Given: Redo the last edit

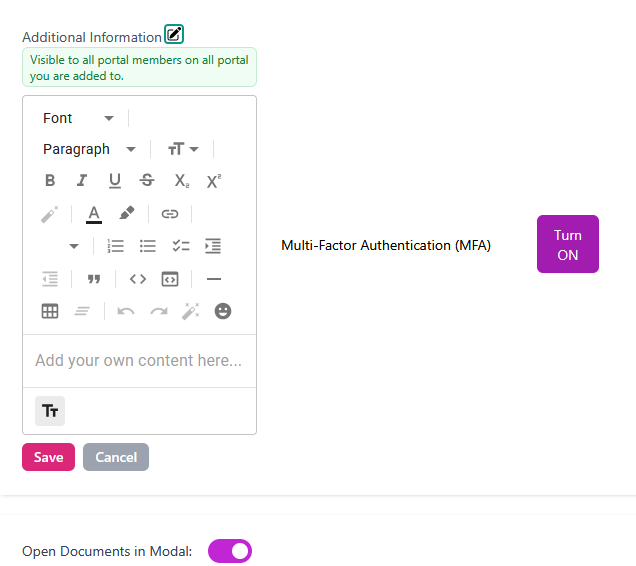Looking at the screenshot, I should pos(159,311).
